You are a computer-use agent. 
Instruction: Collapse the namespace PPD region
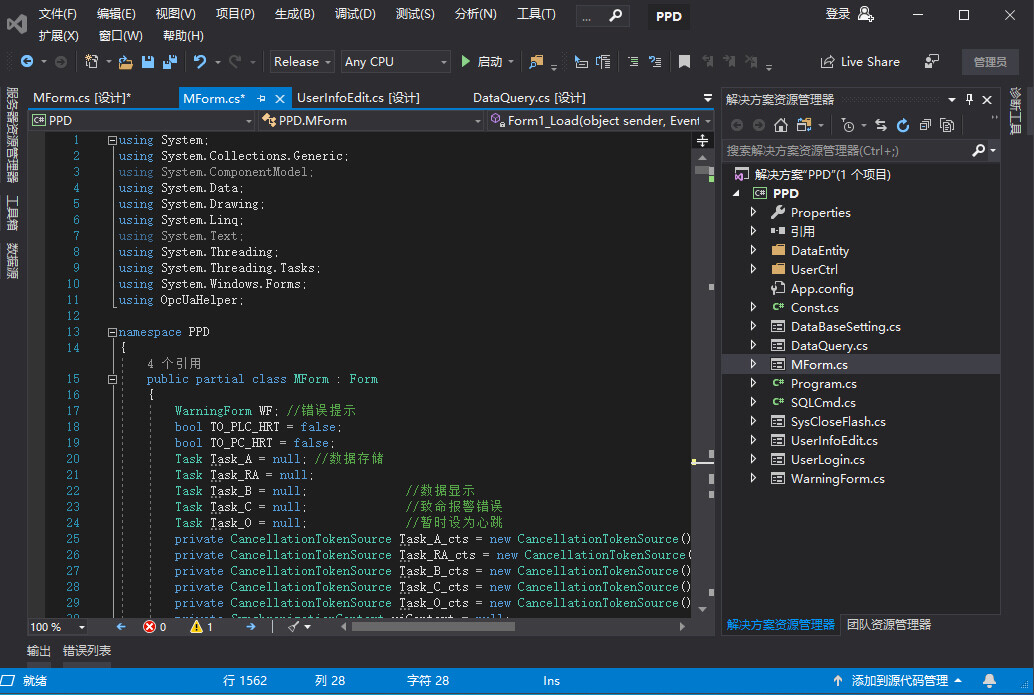tap(112, 332)
